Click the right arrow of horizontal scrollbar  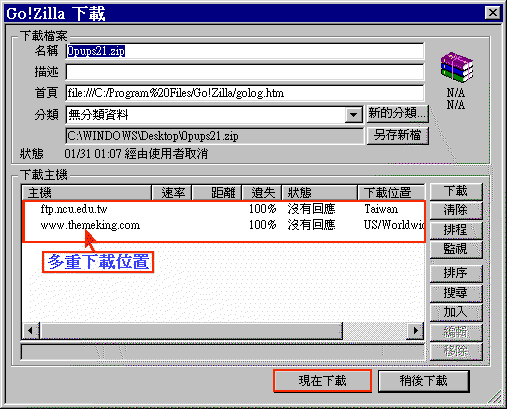[x=416, y=330]
